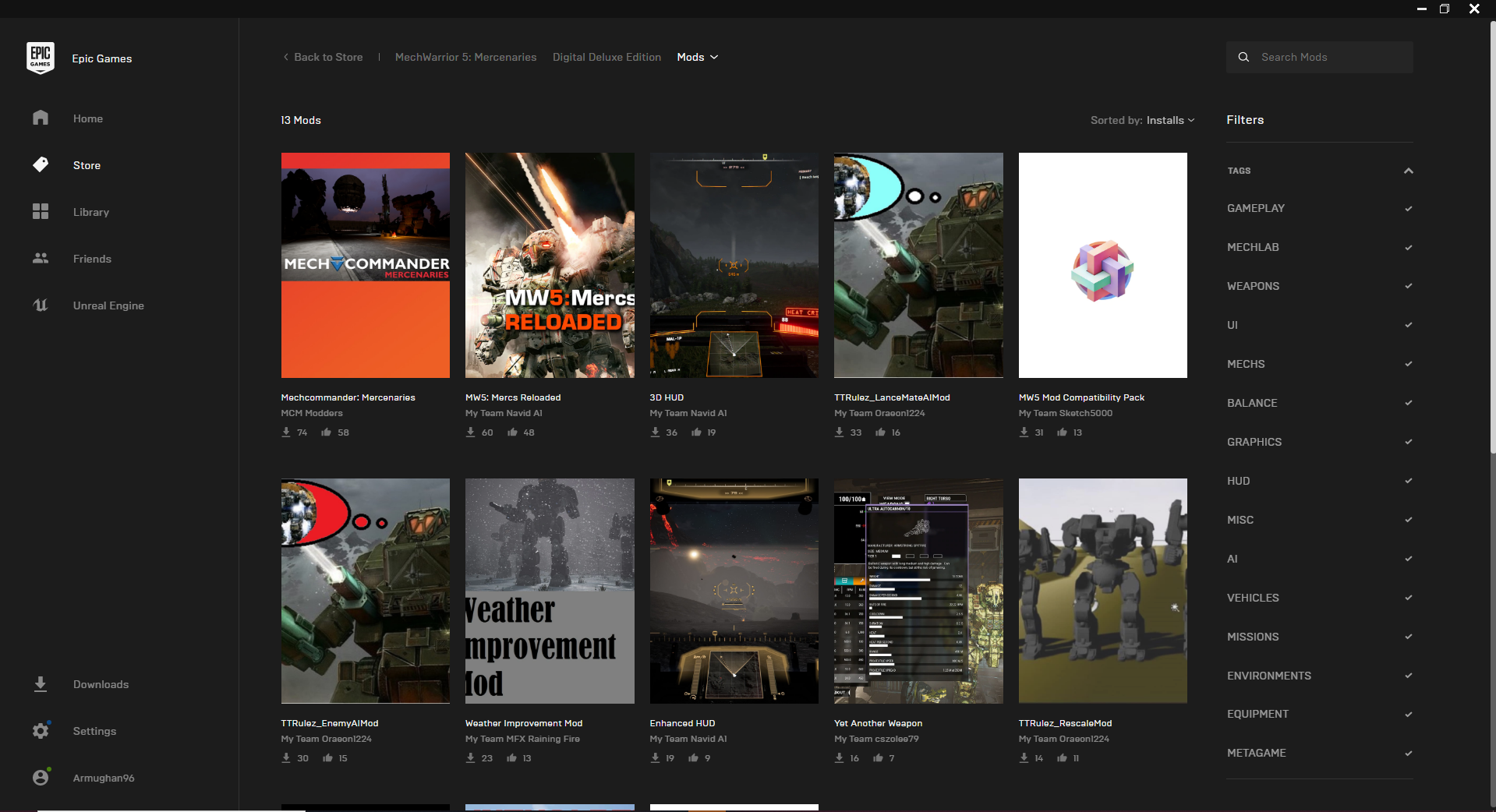Toggle the GAMEPLAY tag checkmark

coord(1408,208)
